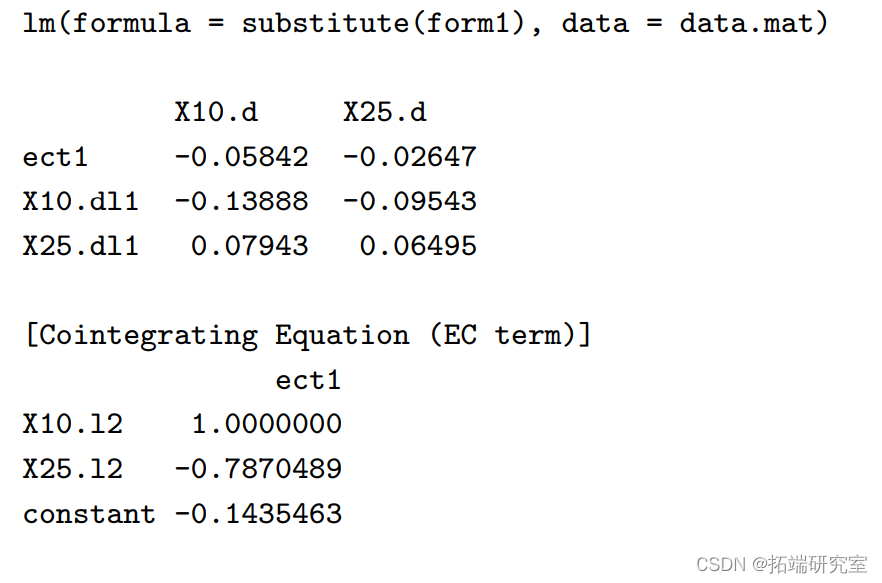Click the constant value -0.1435463
Image resolution: width=882 pixels, height=583 pixels.
point(258,514)
